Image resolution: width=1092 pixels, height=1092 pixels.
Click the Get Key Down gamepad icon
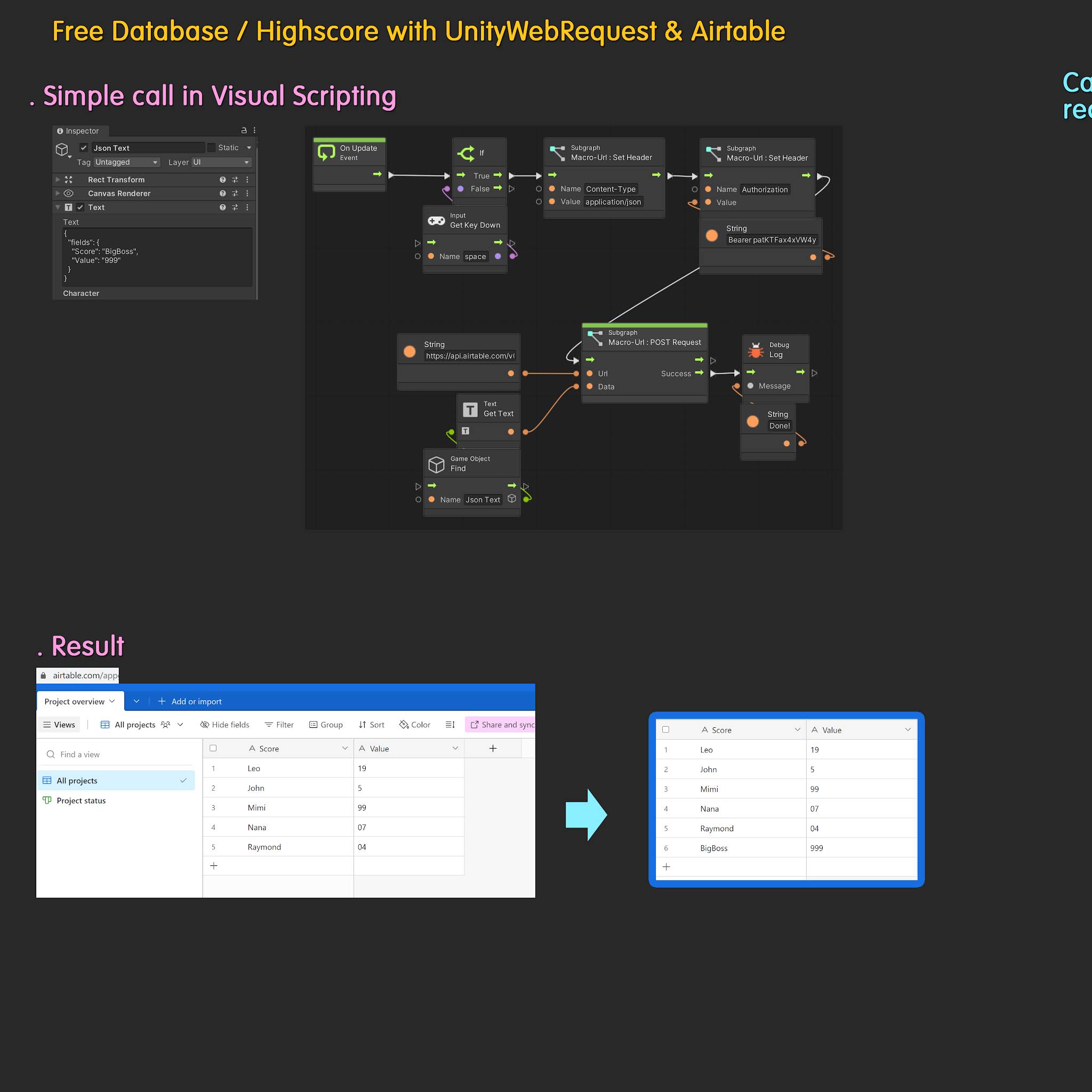pyautogui.click(x=436, y=220)
